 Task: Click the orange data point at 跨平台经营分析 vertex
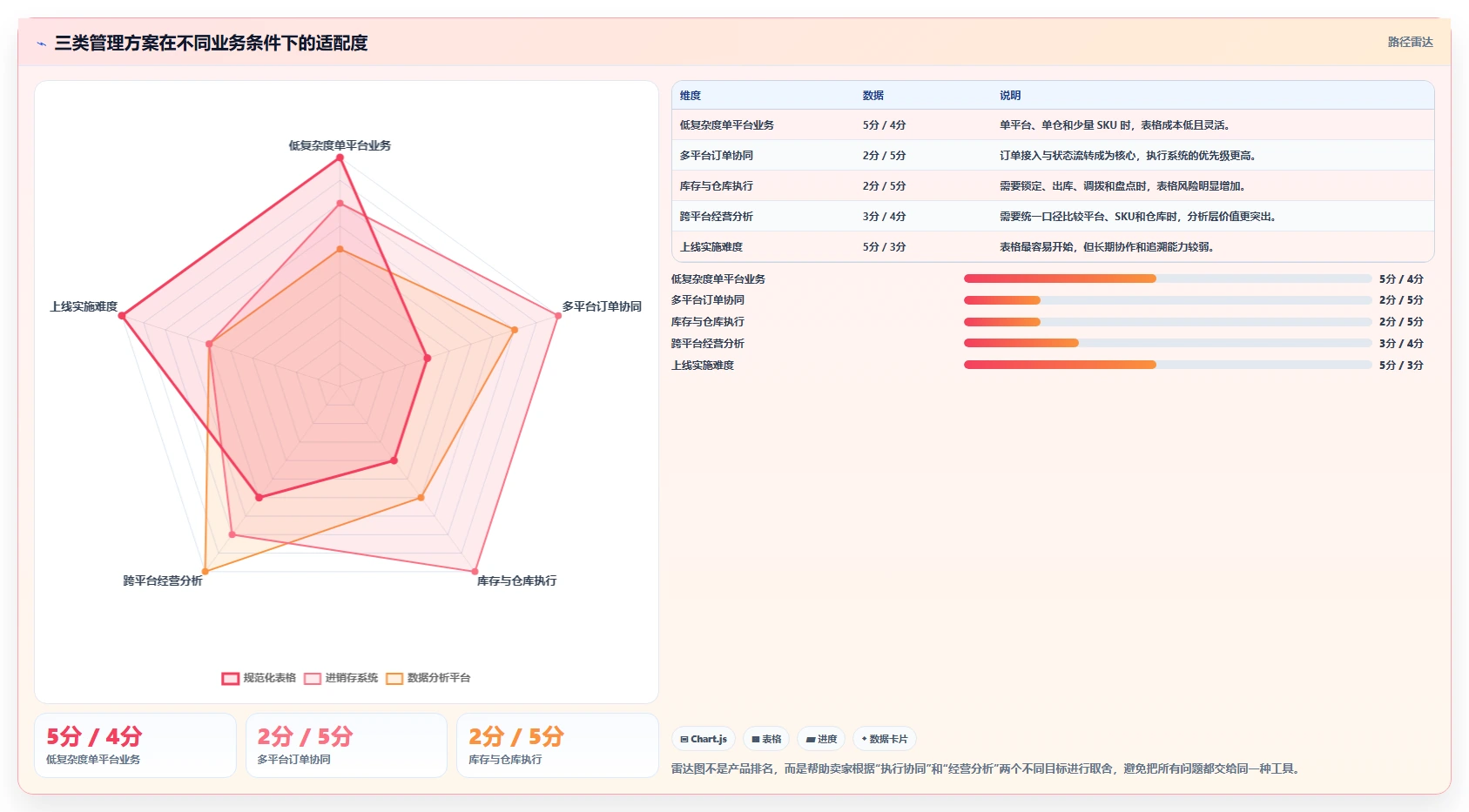(206, 572)
